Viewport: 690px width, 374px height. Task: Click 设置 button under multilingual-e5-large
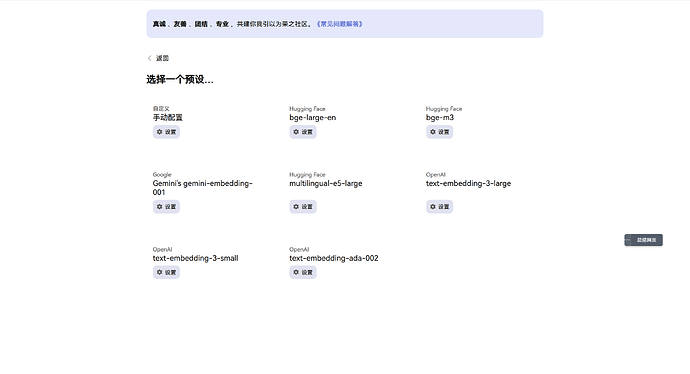pyautogui.click(x=303, y=207)
